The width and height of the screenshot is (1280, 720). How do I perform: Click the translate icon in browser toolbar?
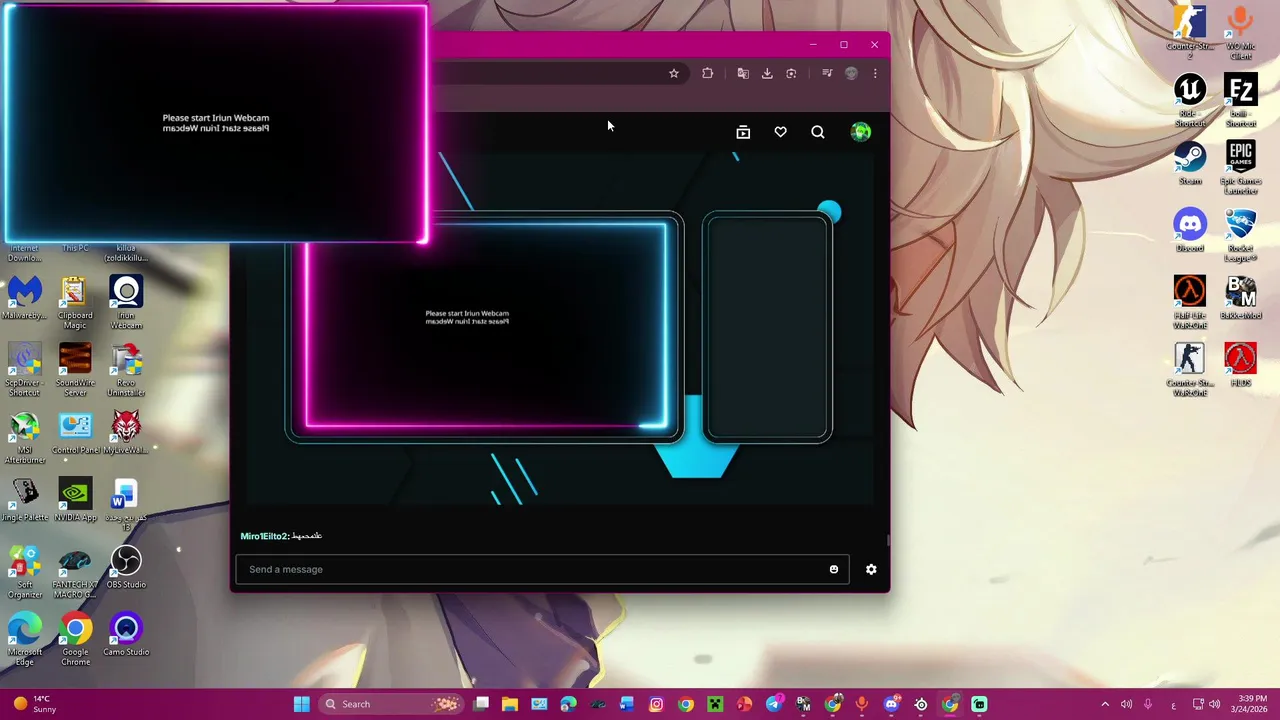(x=743, y=73)
